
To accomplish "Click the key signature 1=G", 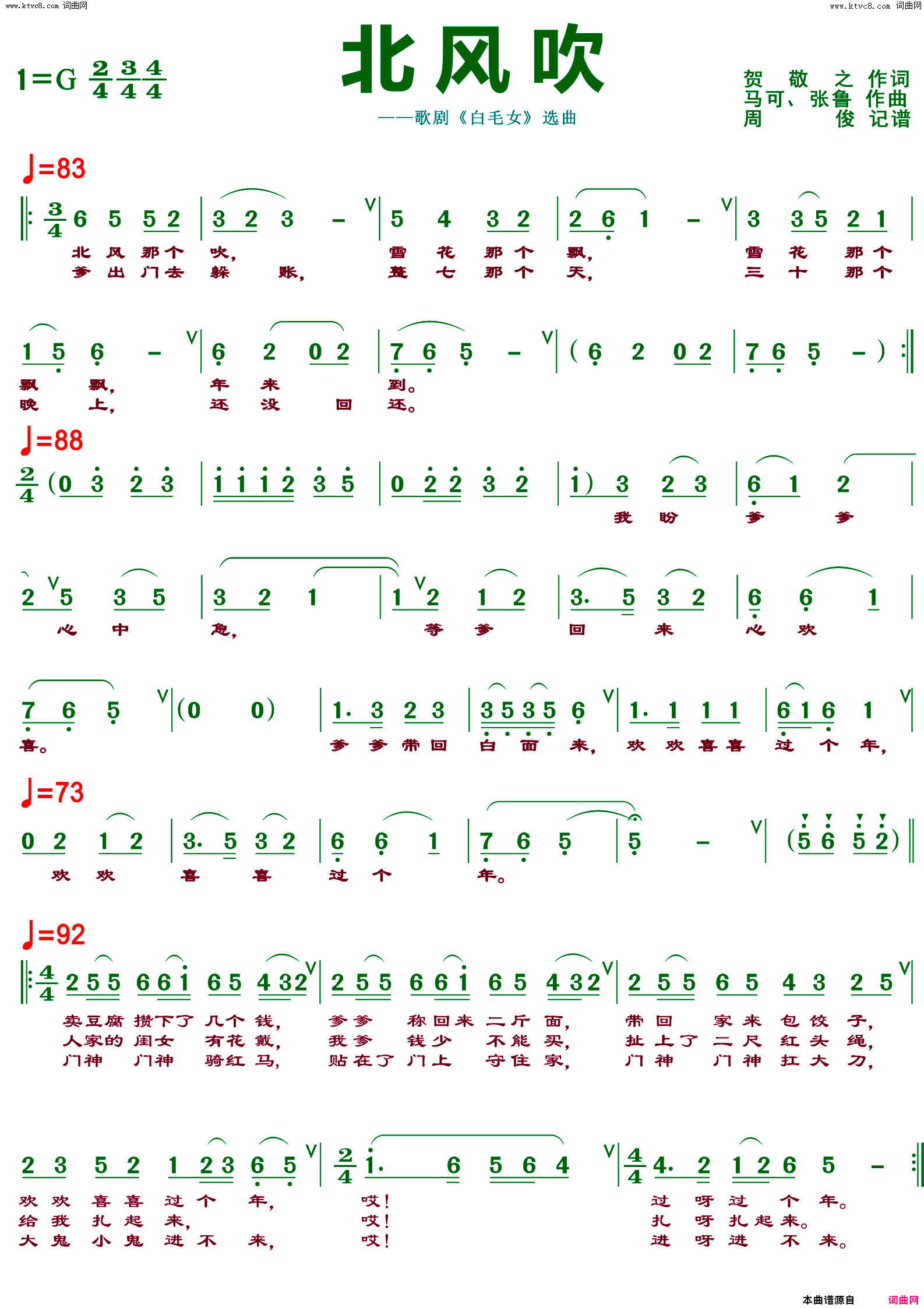I will (47, 79).
